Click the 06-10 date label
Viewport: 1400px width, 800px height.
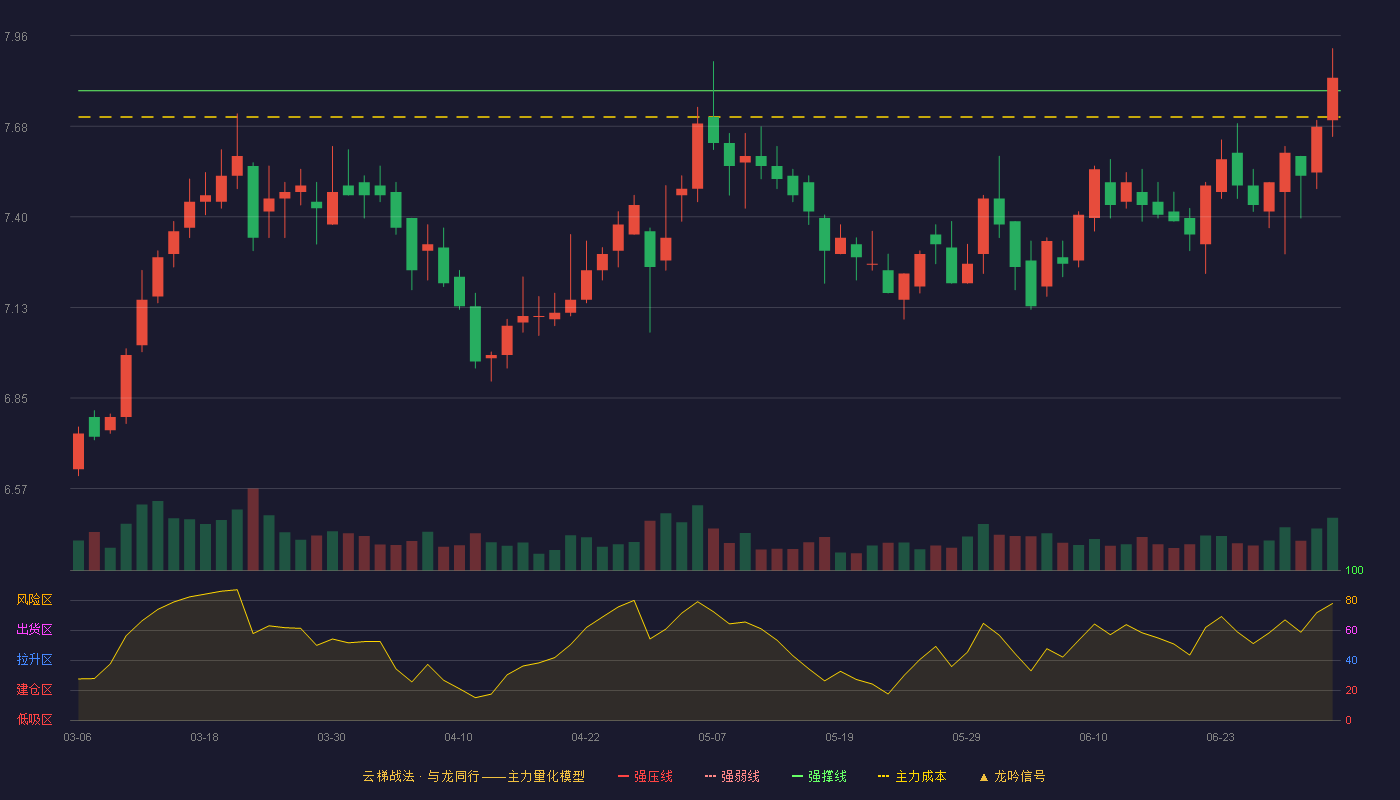click(x=1093, y=737)
